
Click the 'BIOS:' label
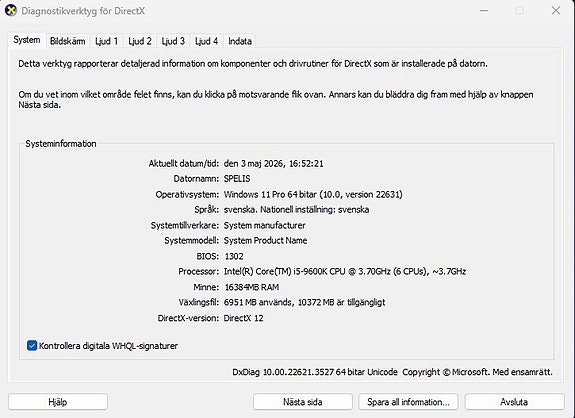click(208, 256)
